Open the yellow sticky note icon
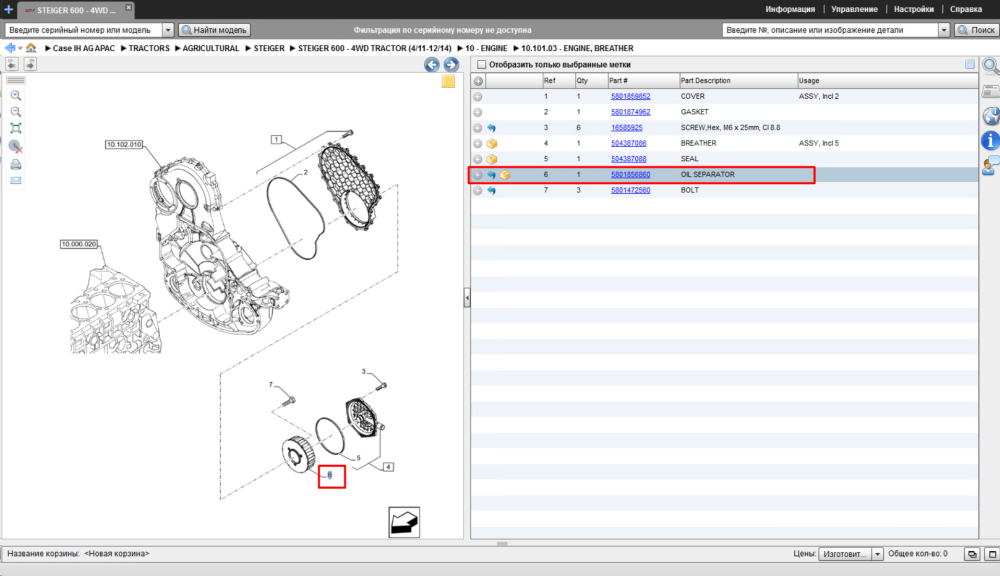Image resolution: width=1000 pixels, height=576 pixels. [448, 82]
